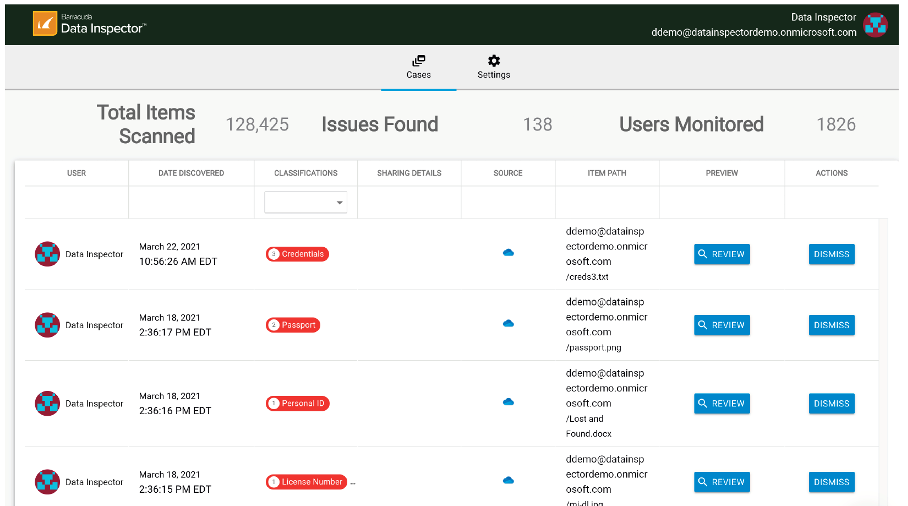908x506 pixels.
Task: Select the Passport classification badge
Action: (x=293, y=325)
